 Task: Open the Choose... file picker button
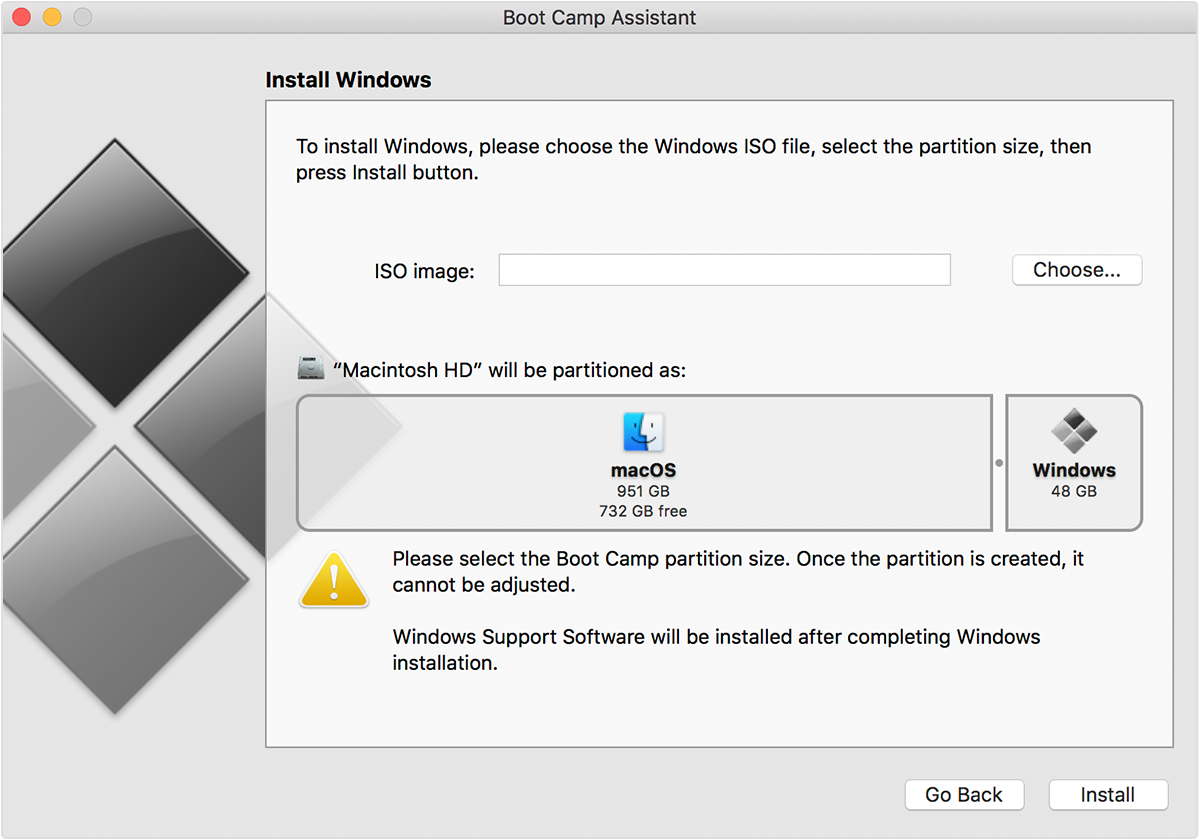coord(1077,270)
